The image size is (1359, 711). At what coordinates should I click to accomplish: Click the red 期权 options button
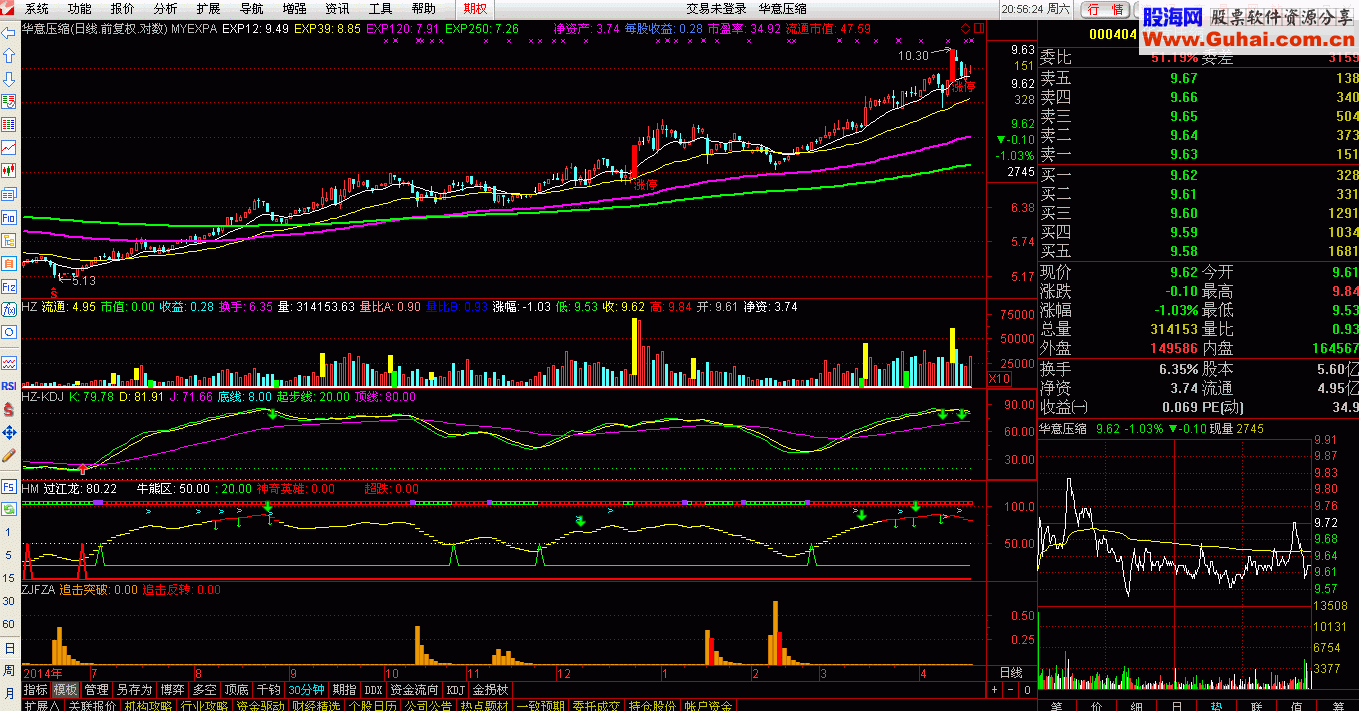click(x=475, y=8)
